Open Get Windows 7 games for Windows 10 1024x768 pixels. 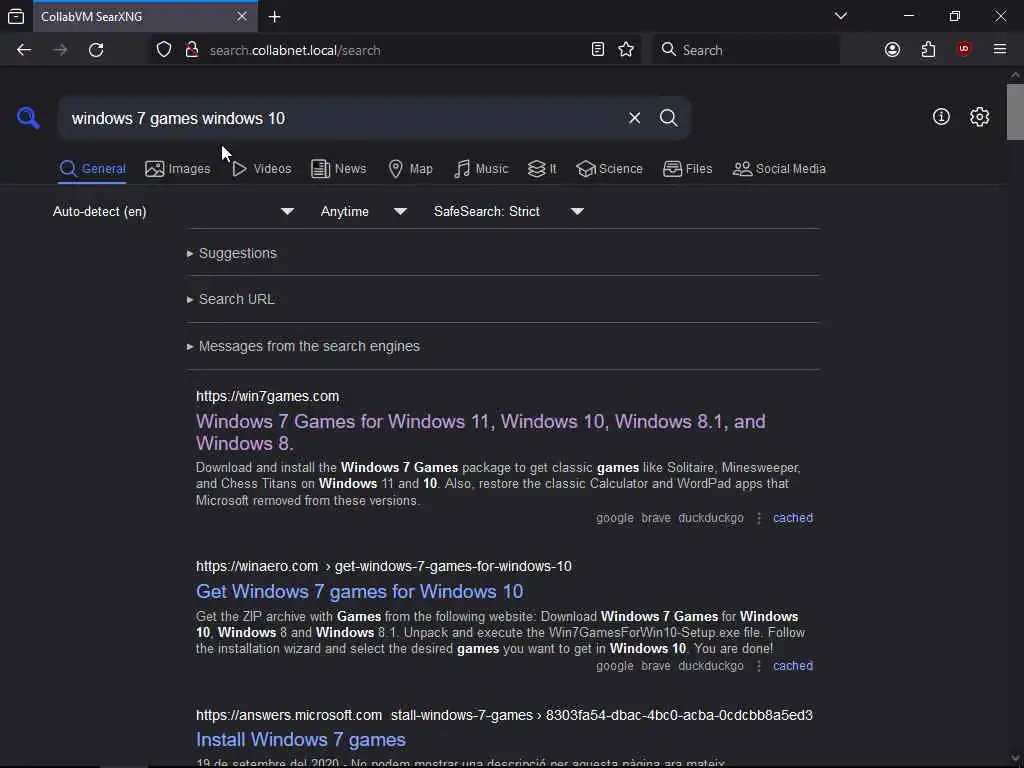(359, 591)
